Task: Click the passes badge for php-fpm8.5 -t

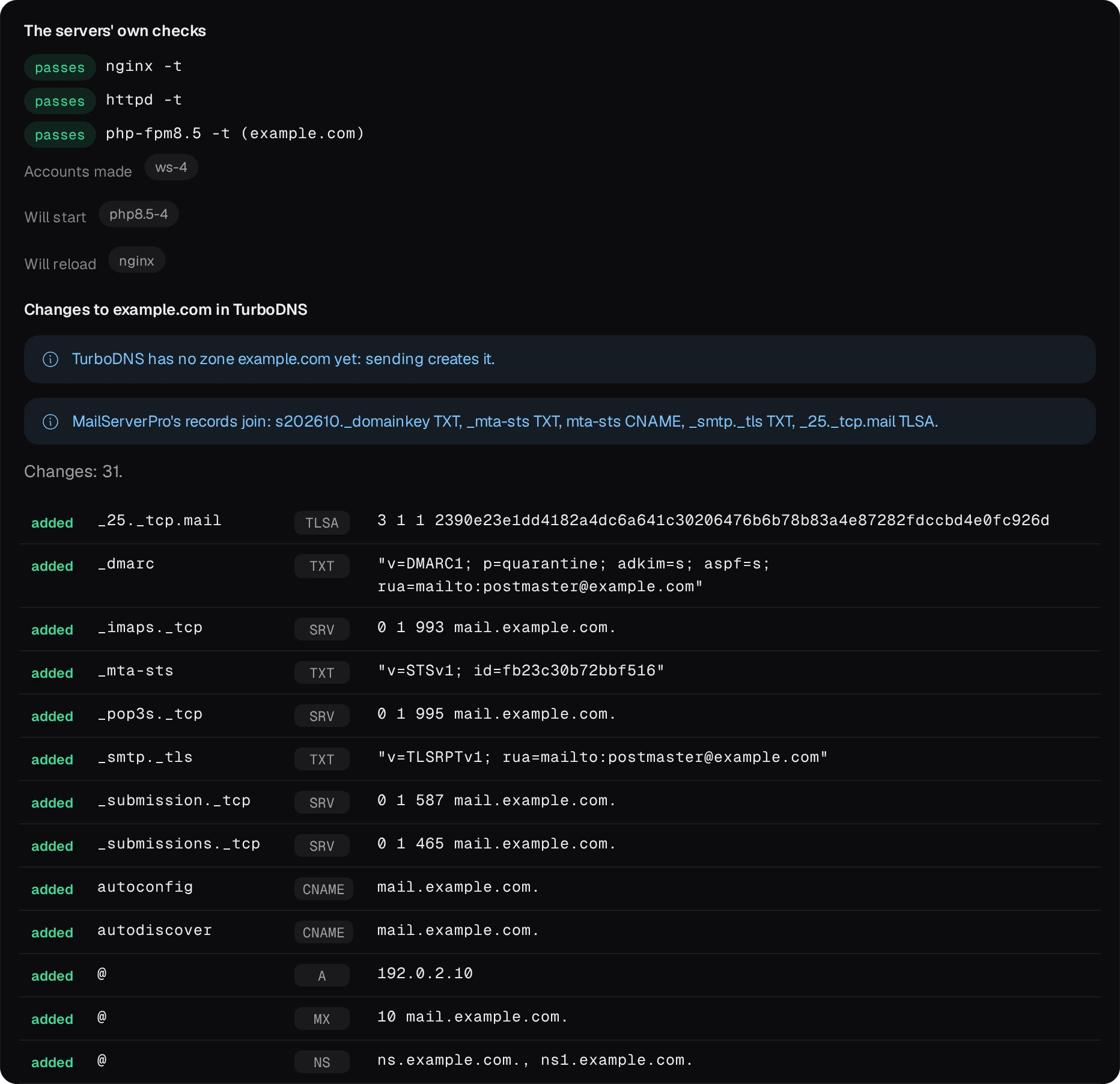Action: coord(60,135)
